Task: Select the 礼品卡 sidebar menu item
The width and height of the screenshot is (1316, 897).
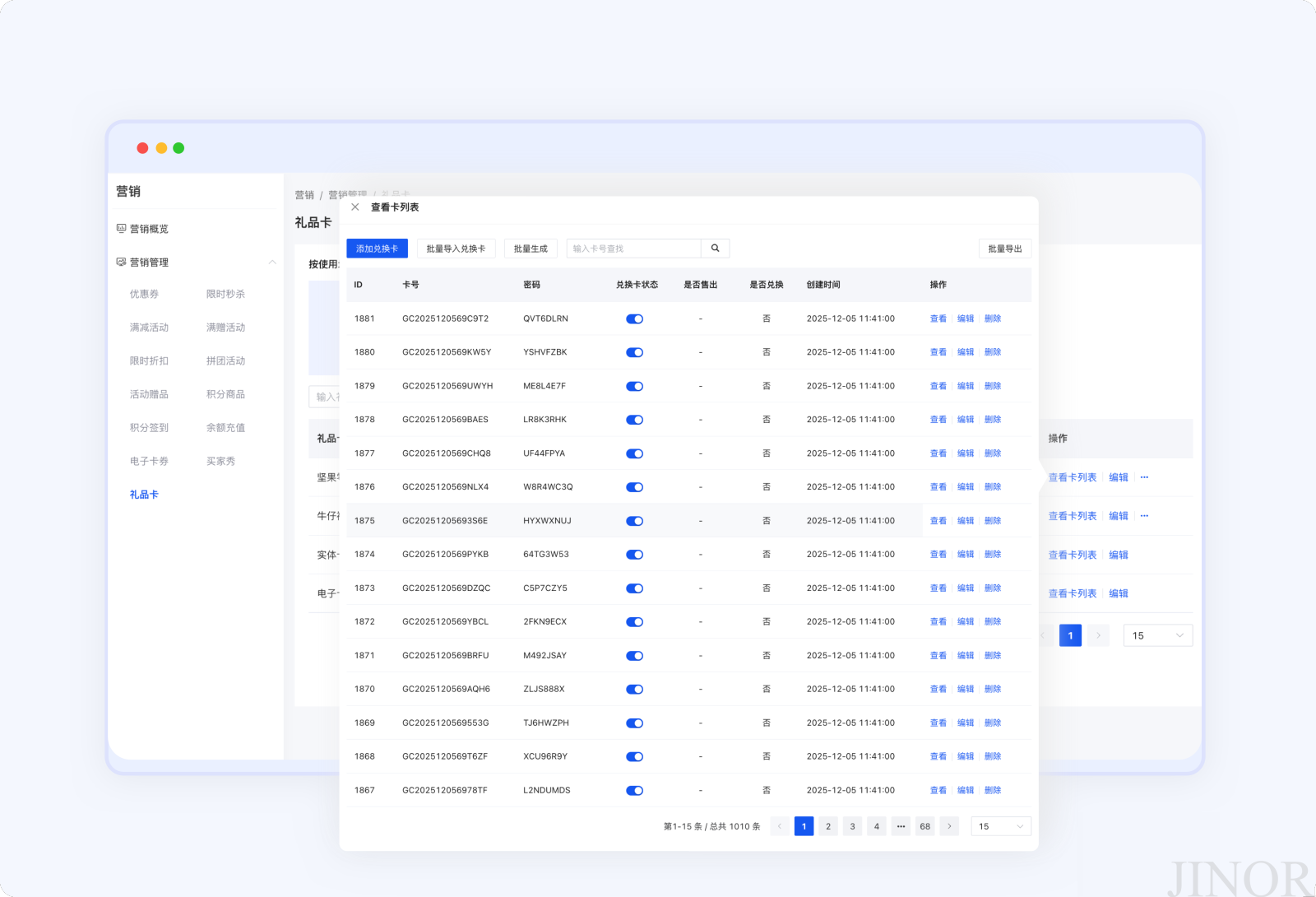Action: (x=144, y=495)
